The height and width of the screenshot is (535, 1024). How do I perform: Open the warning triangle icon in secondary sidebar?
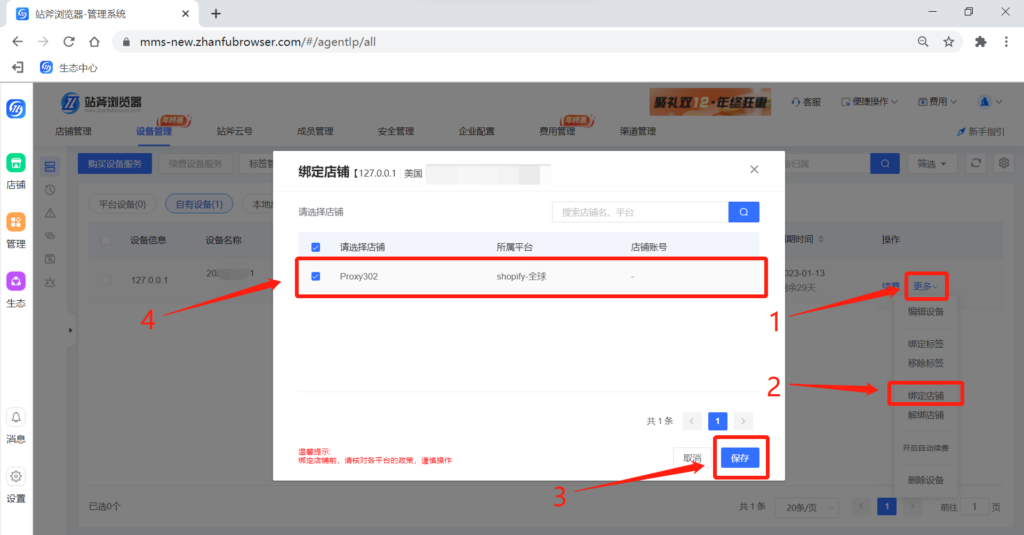click(50, 213)
